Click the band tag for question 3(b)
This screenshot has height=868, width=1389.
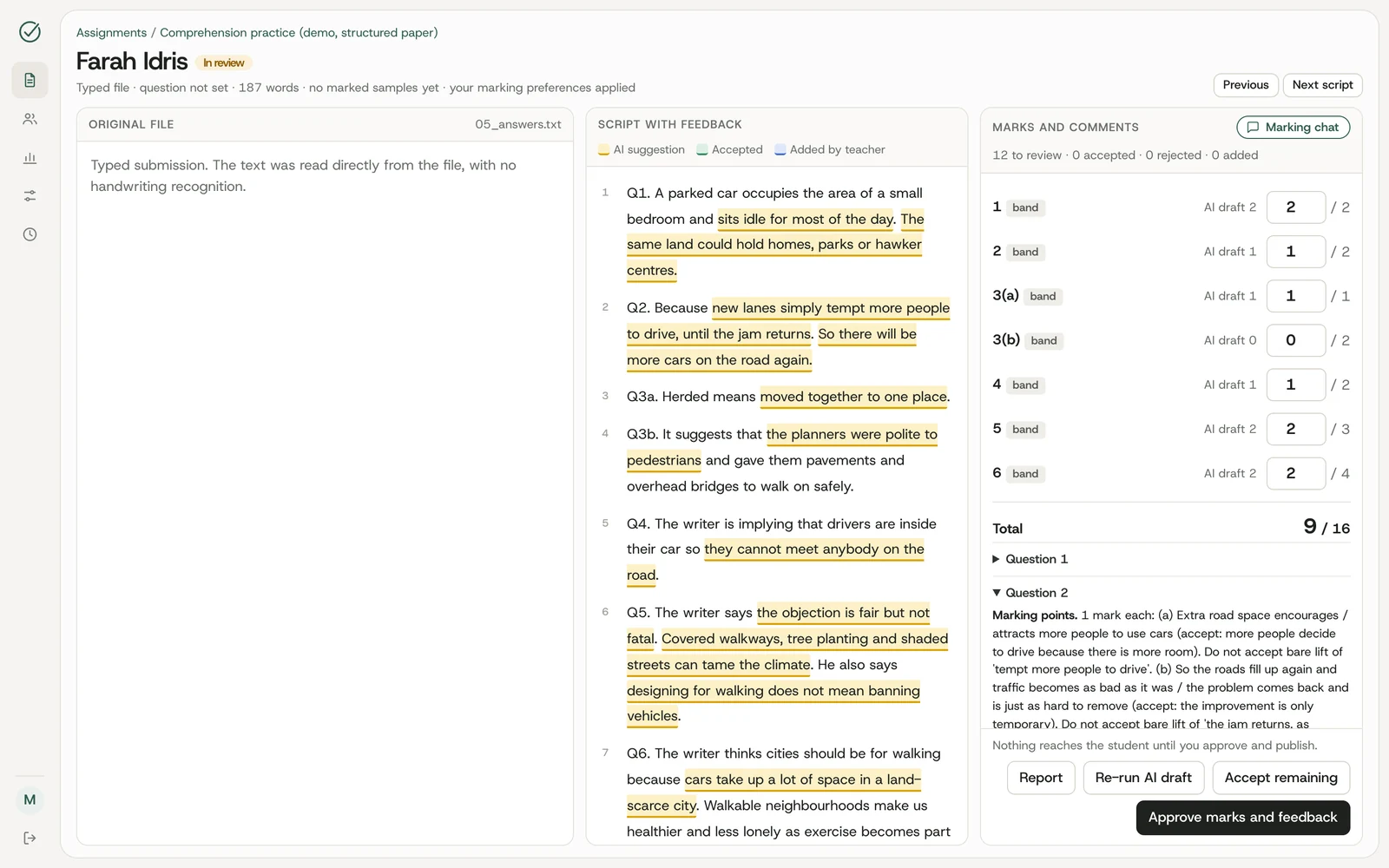point(1043,340)
